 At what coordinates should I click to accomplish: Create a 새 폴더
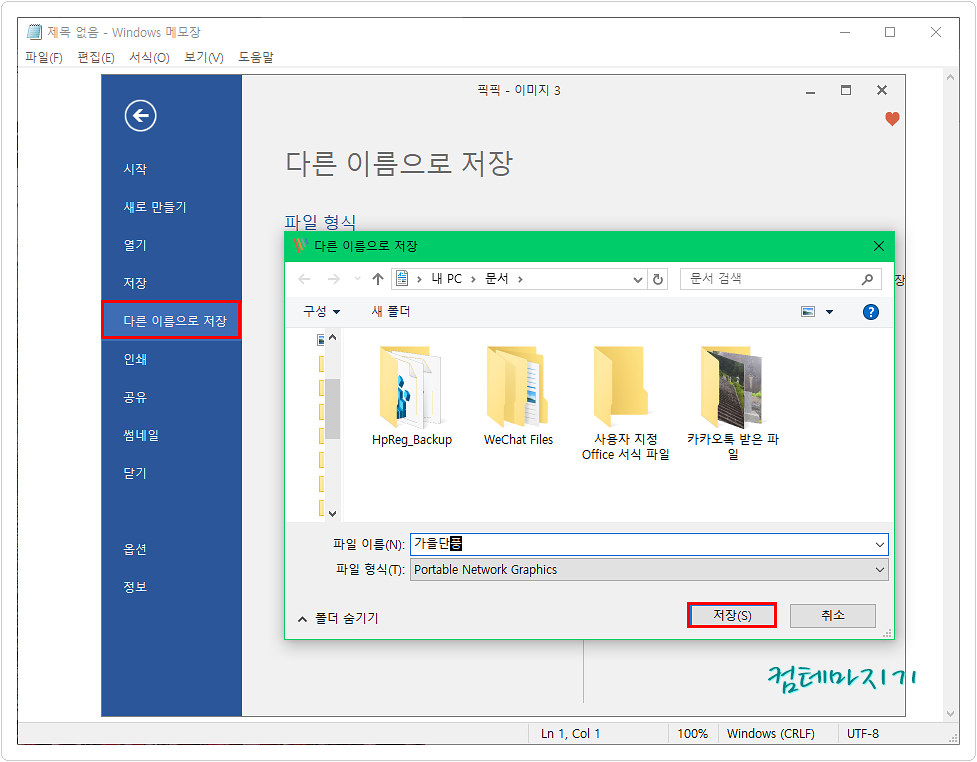391,312
